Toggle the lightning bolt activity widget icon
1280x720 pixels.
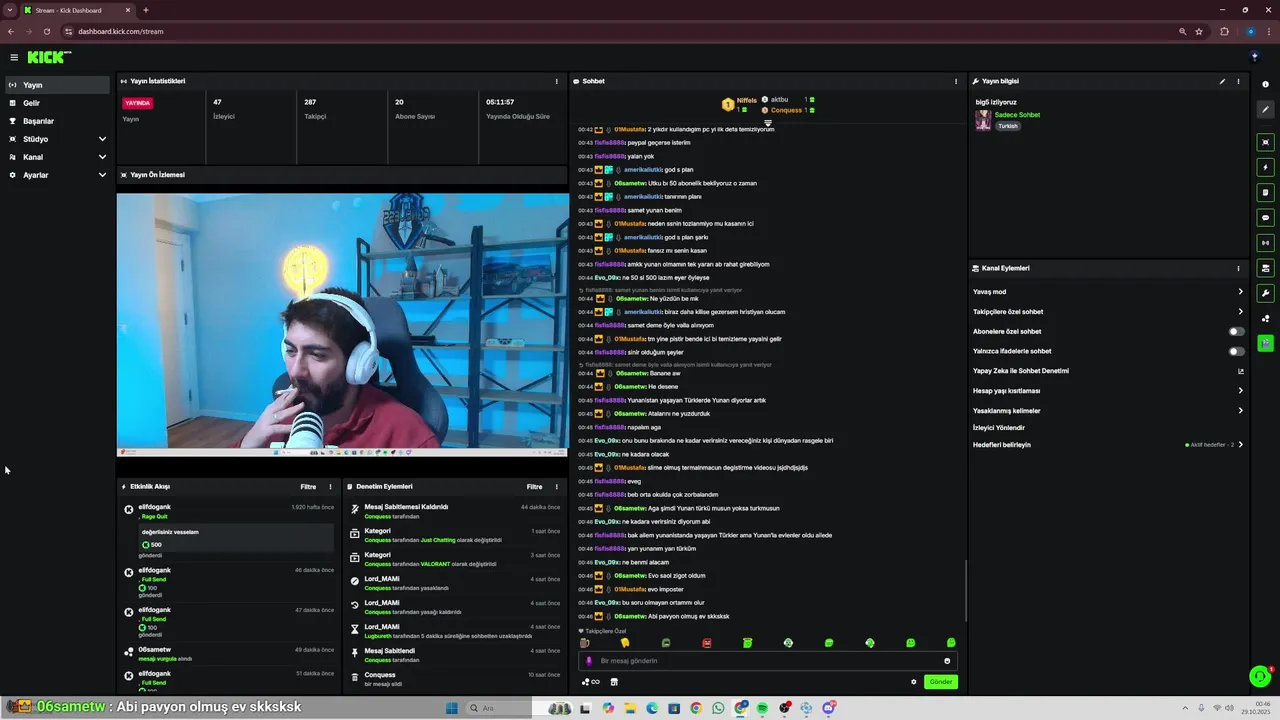click(1266, 167)
